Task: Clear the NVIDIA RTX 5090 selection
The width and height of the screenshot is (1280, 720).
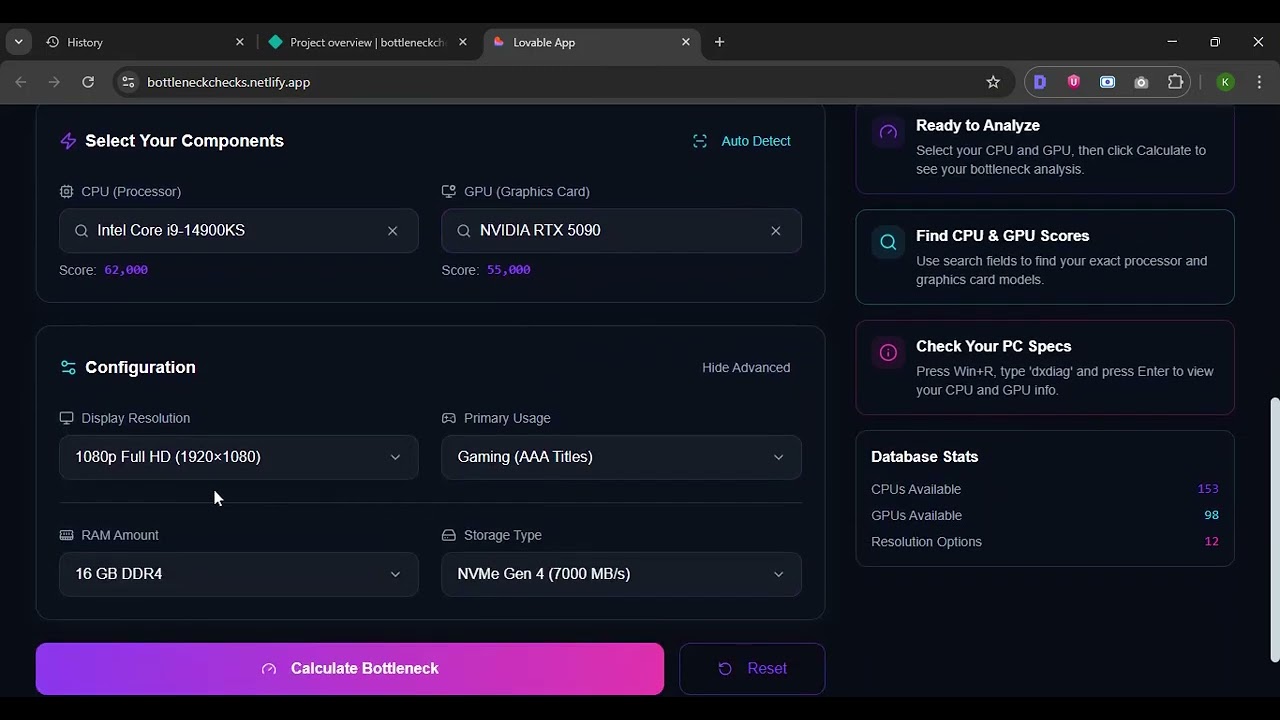Action: pos(775,231)
